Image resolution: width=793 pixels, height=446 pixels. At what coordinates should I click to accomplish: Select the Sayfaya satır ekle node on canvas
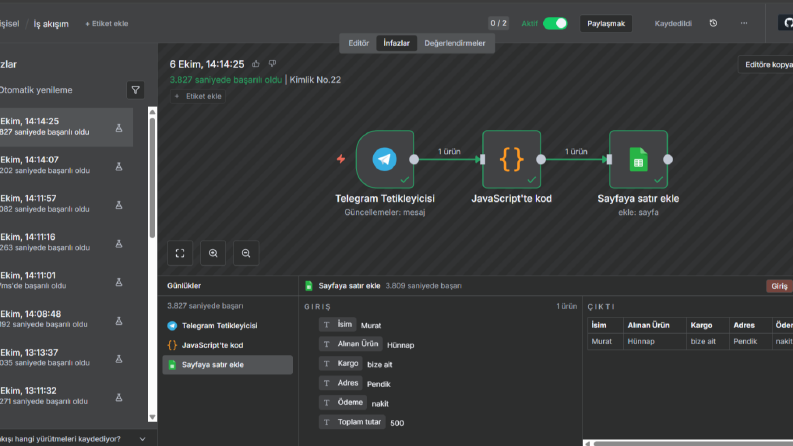click(x=638, y=159)
